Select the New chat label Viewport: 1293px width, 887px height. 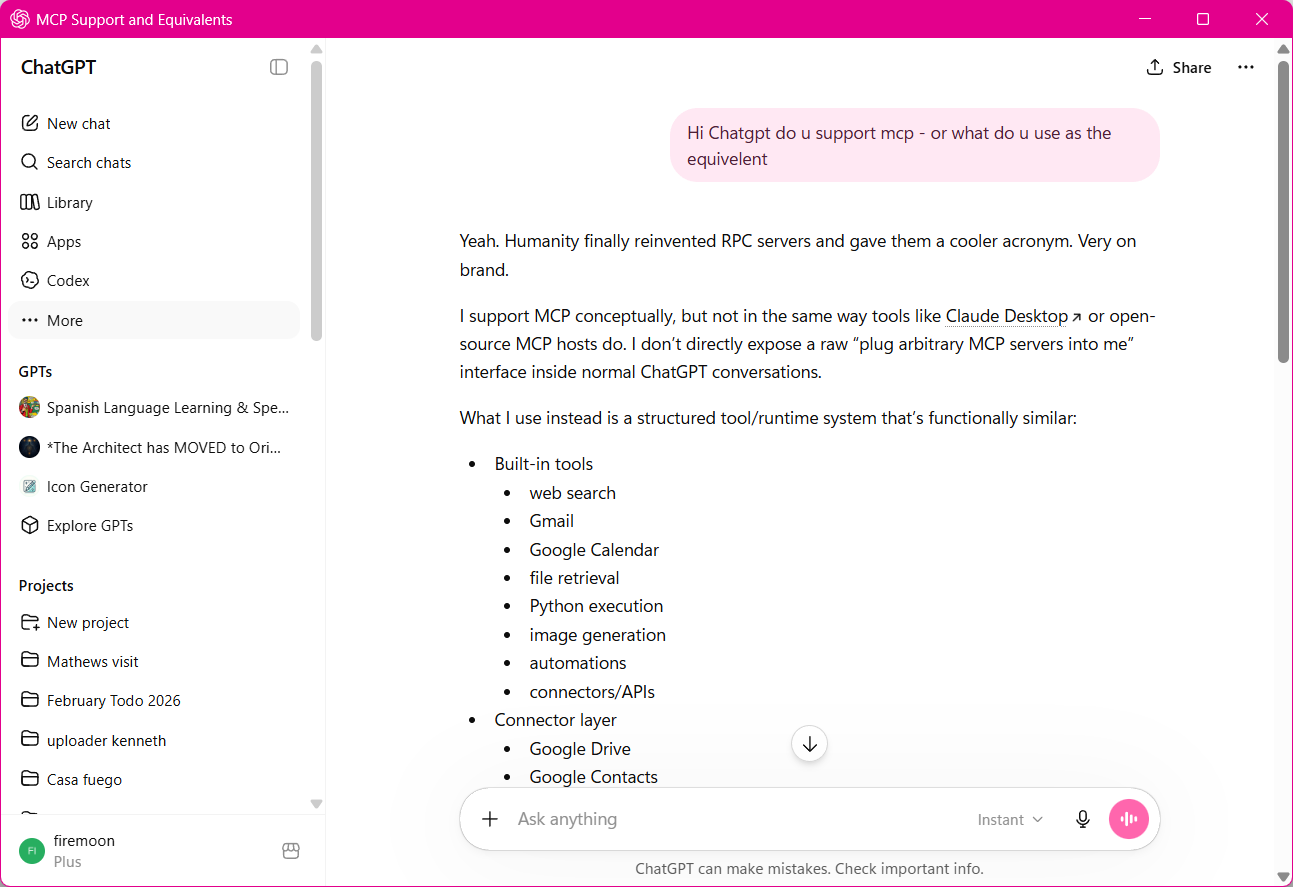(x=79, y=123)
